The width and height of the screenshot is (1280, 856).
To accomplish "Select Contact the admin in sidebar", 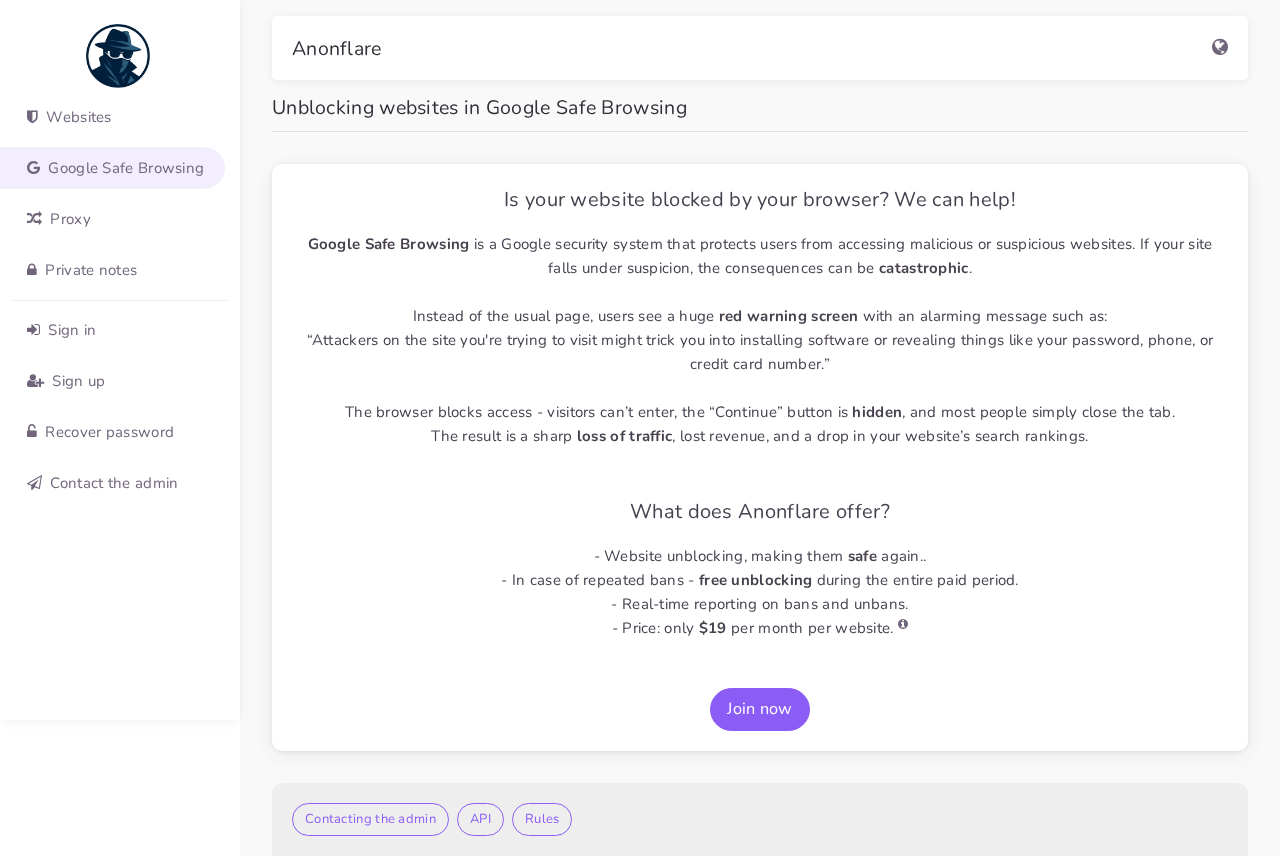I will [x=113, y=483].
